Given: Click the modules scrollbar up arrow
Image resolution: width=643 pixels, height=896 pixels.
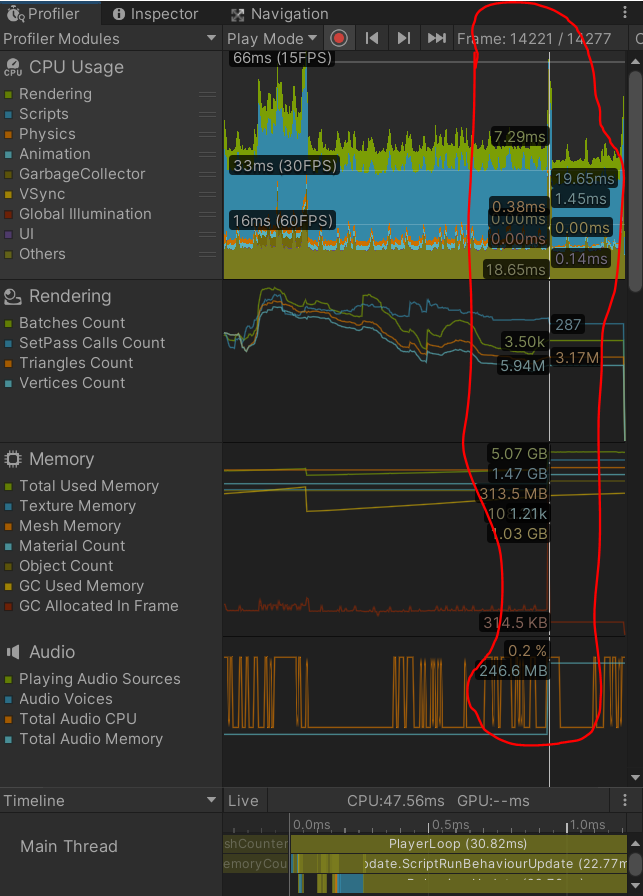Looking at the screenshot, I should pos(635,61).
